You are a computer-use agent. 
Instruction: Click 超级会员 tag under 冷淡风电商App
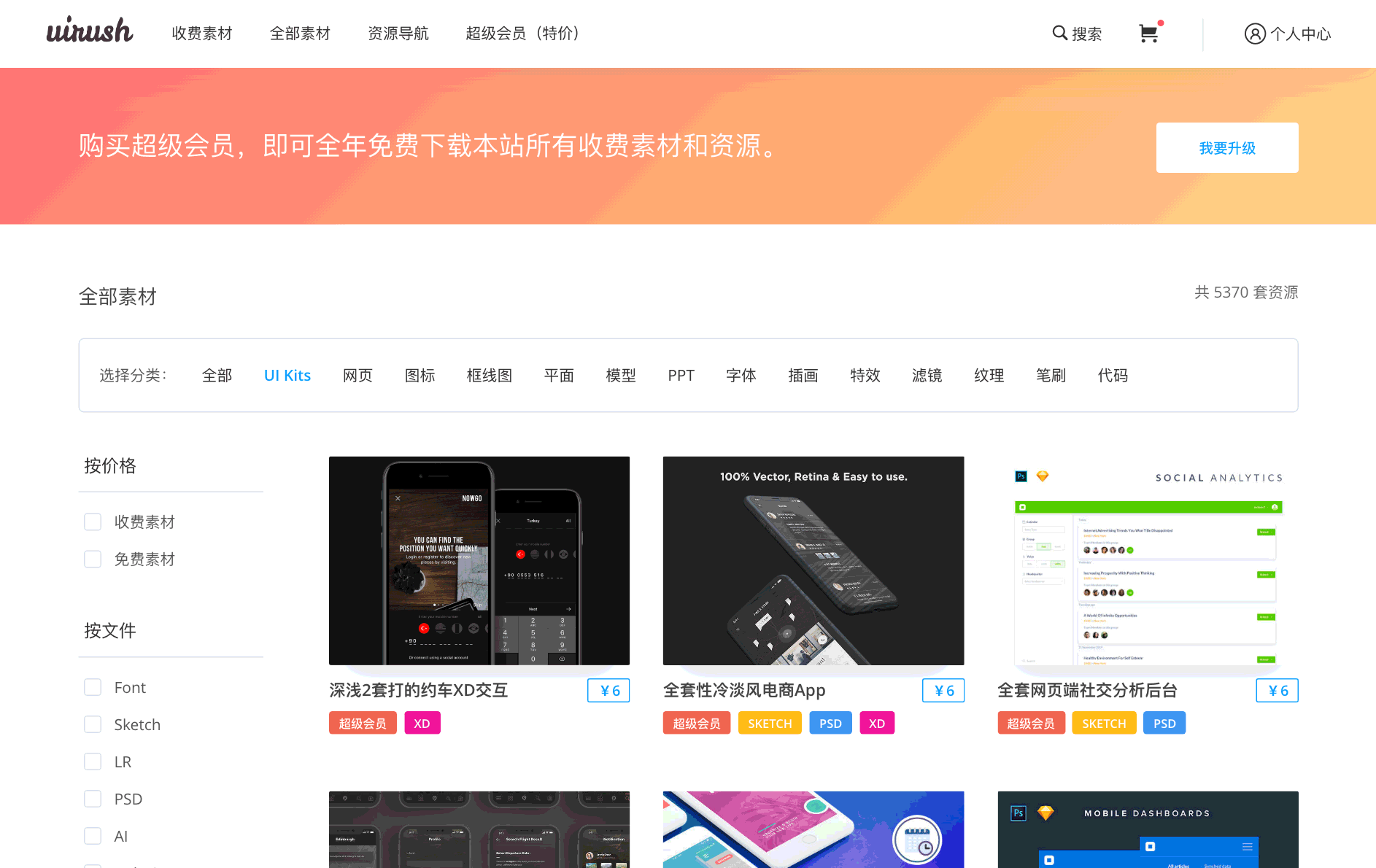coord(697,724)
